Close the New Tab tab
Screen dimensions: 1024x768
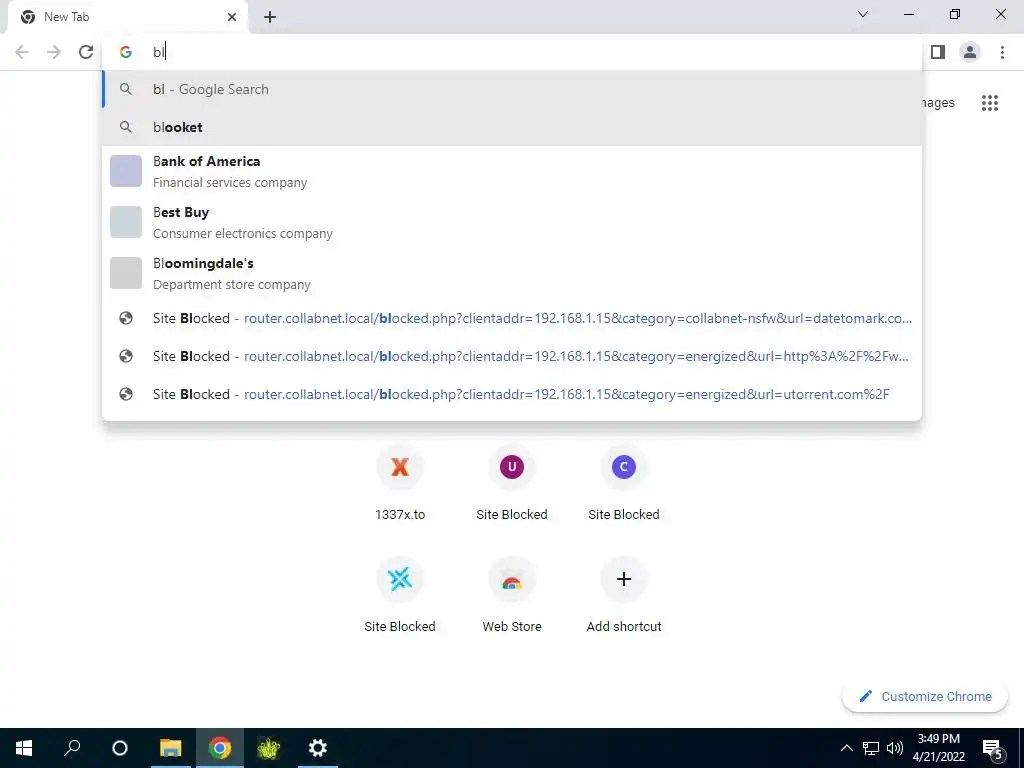(232, 17)
